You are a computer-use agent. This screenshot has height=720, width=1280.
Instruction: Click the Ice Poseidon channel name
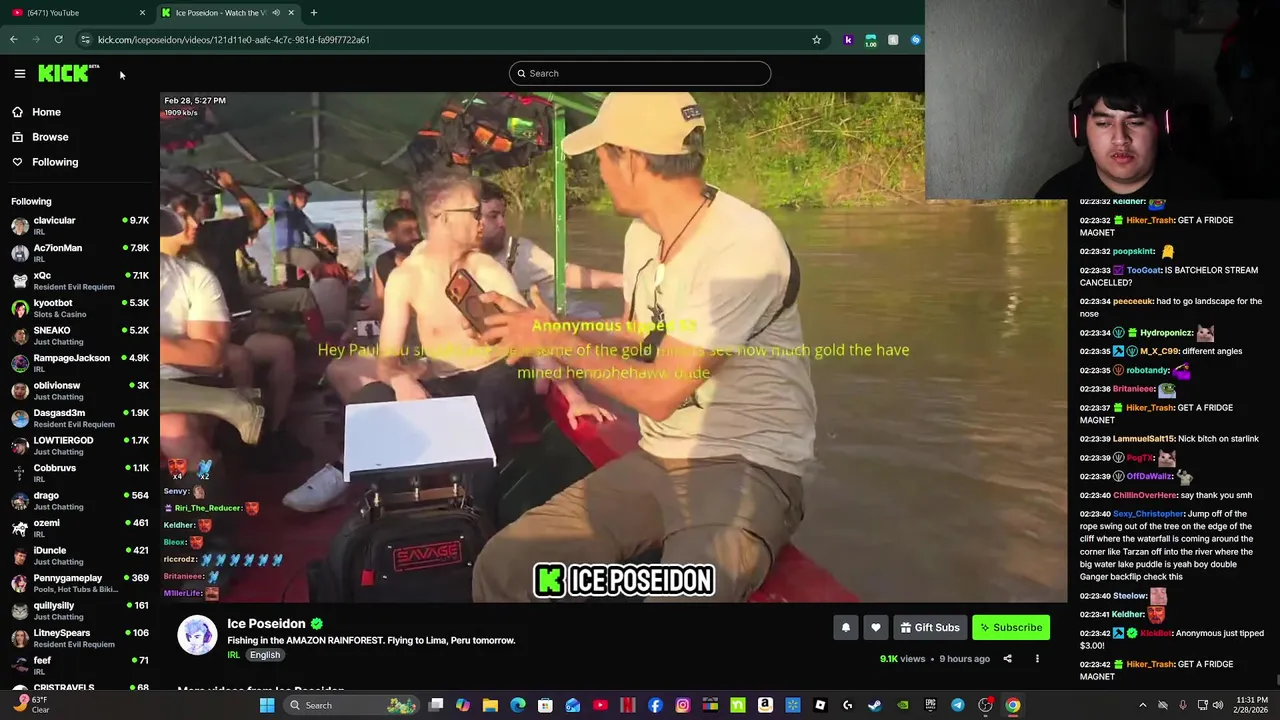(x=266, y=624)
